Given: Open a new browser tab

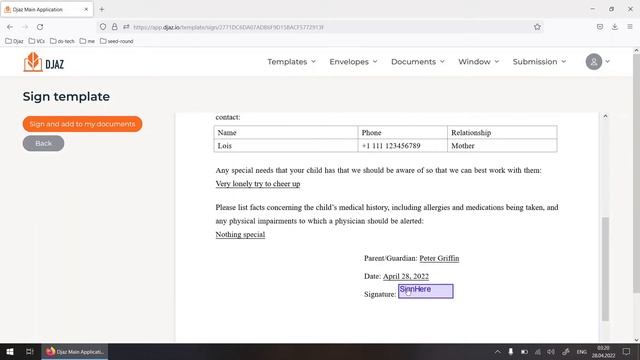Looking at the screenshot, I should 102,9.
